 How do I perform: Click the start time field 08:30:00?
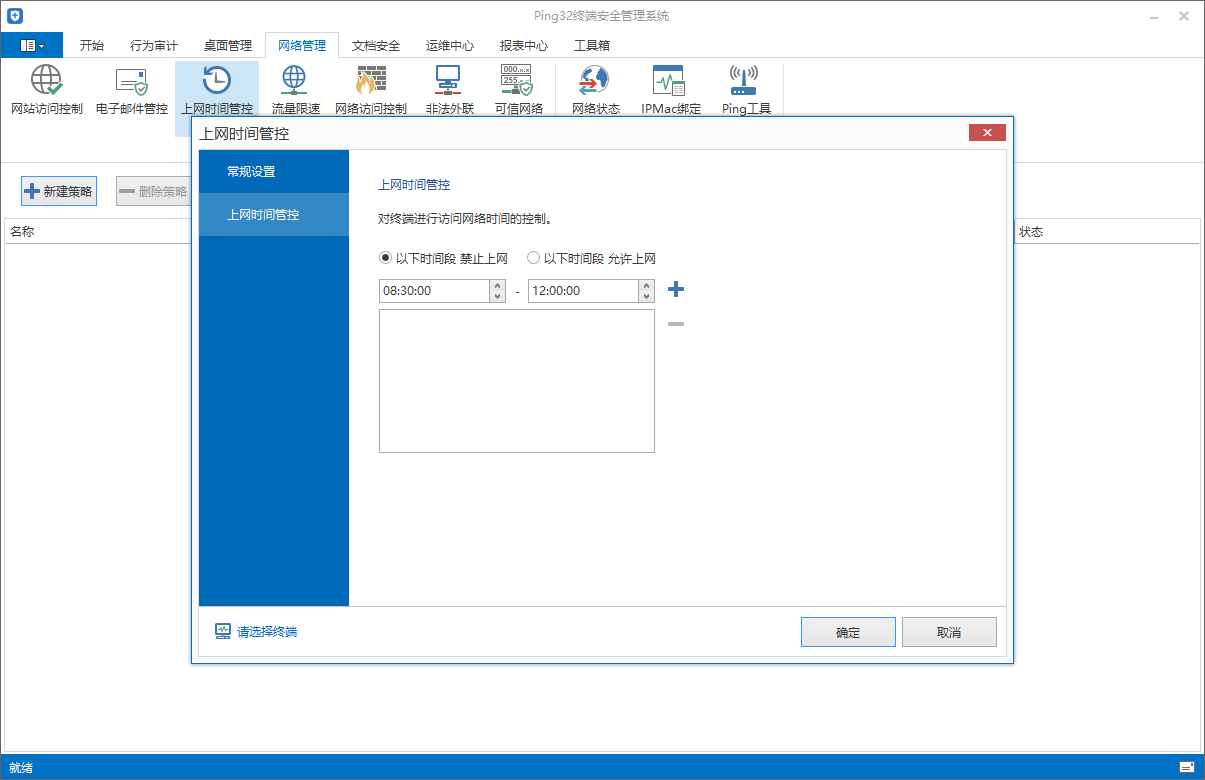[x=434, y=290]
